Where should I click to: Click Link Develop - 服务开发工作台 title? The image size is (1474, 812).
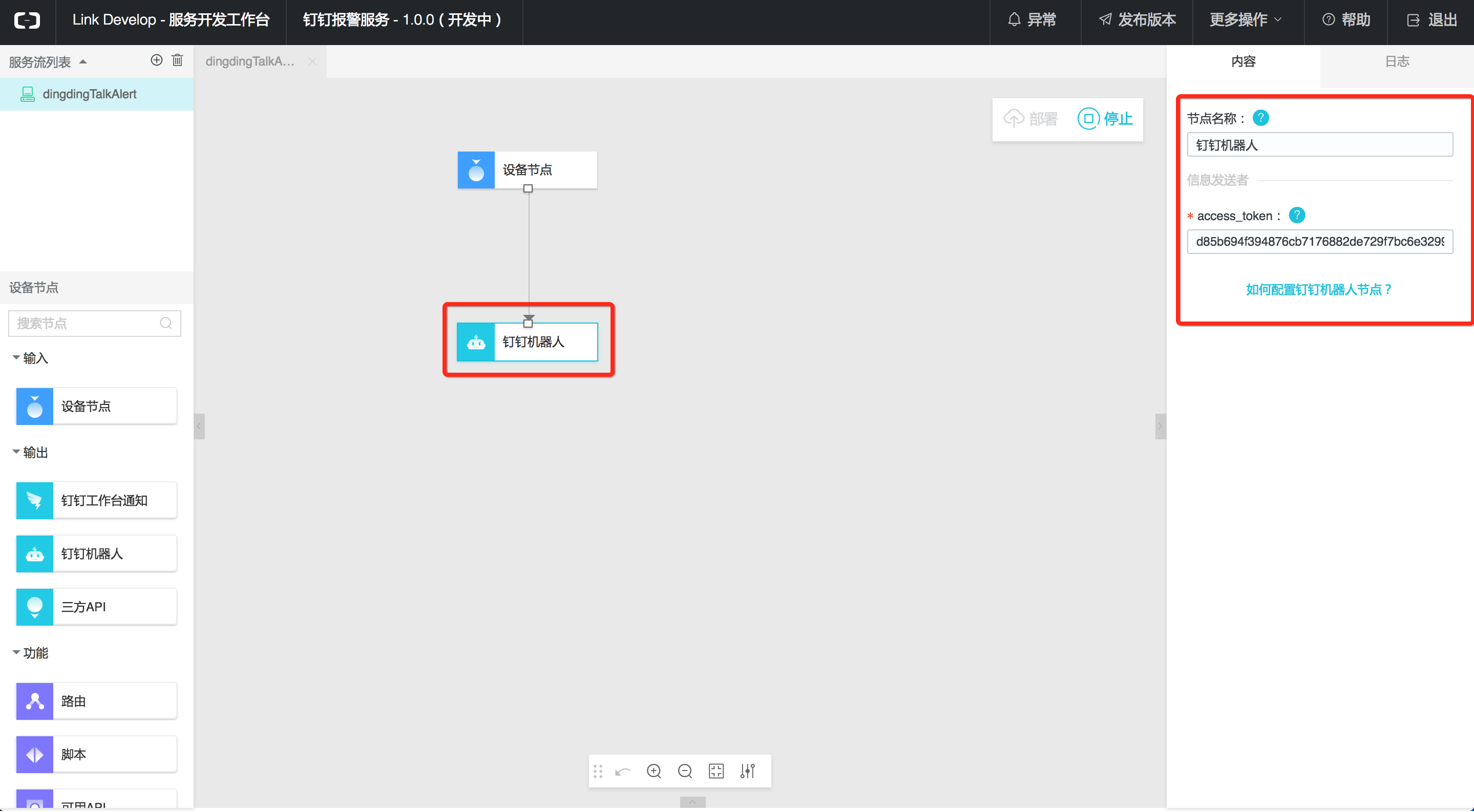tap(171, 20)
